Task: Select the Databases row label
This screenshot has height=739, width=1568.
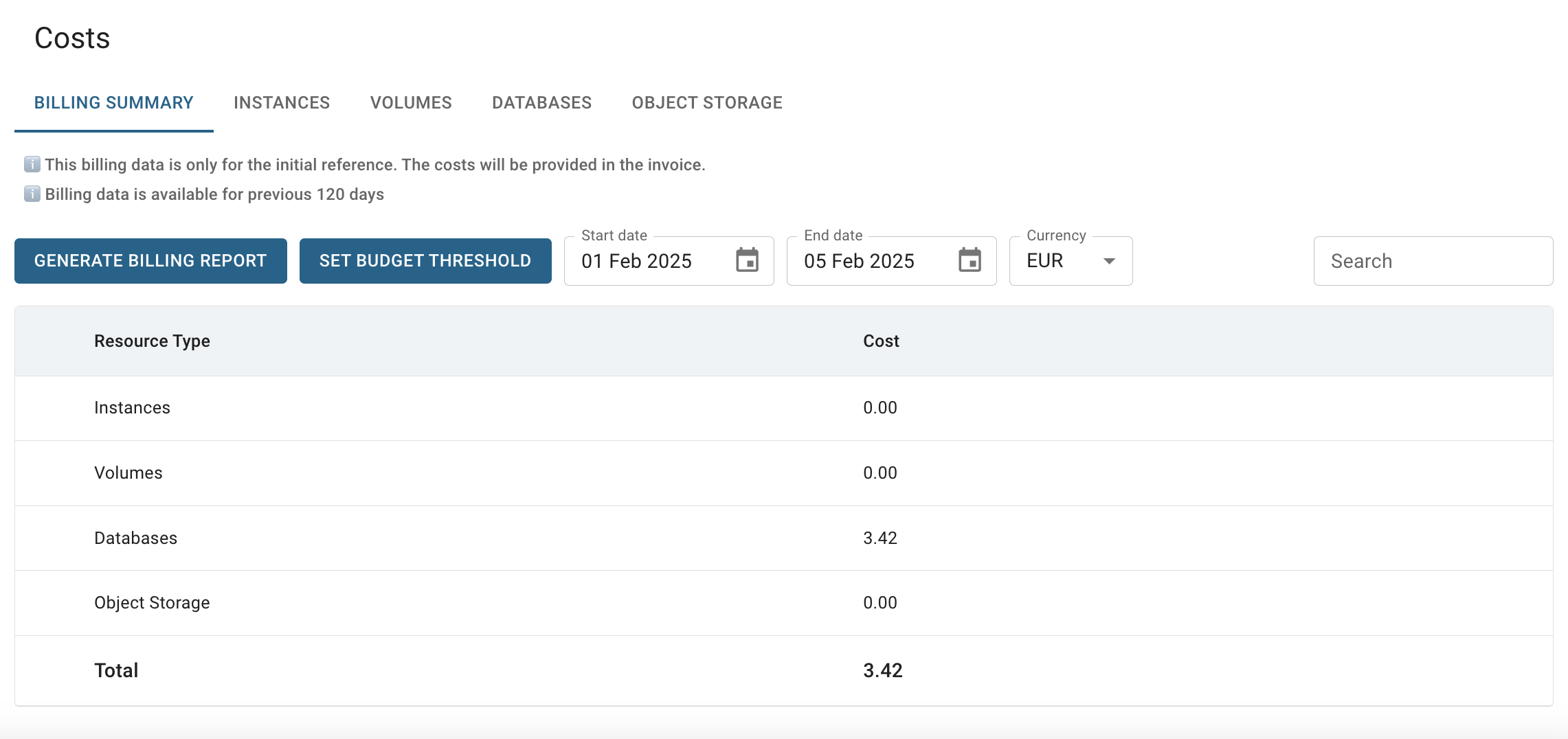Action: click(x=135, y=538)
